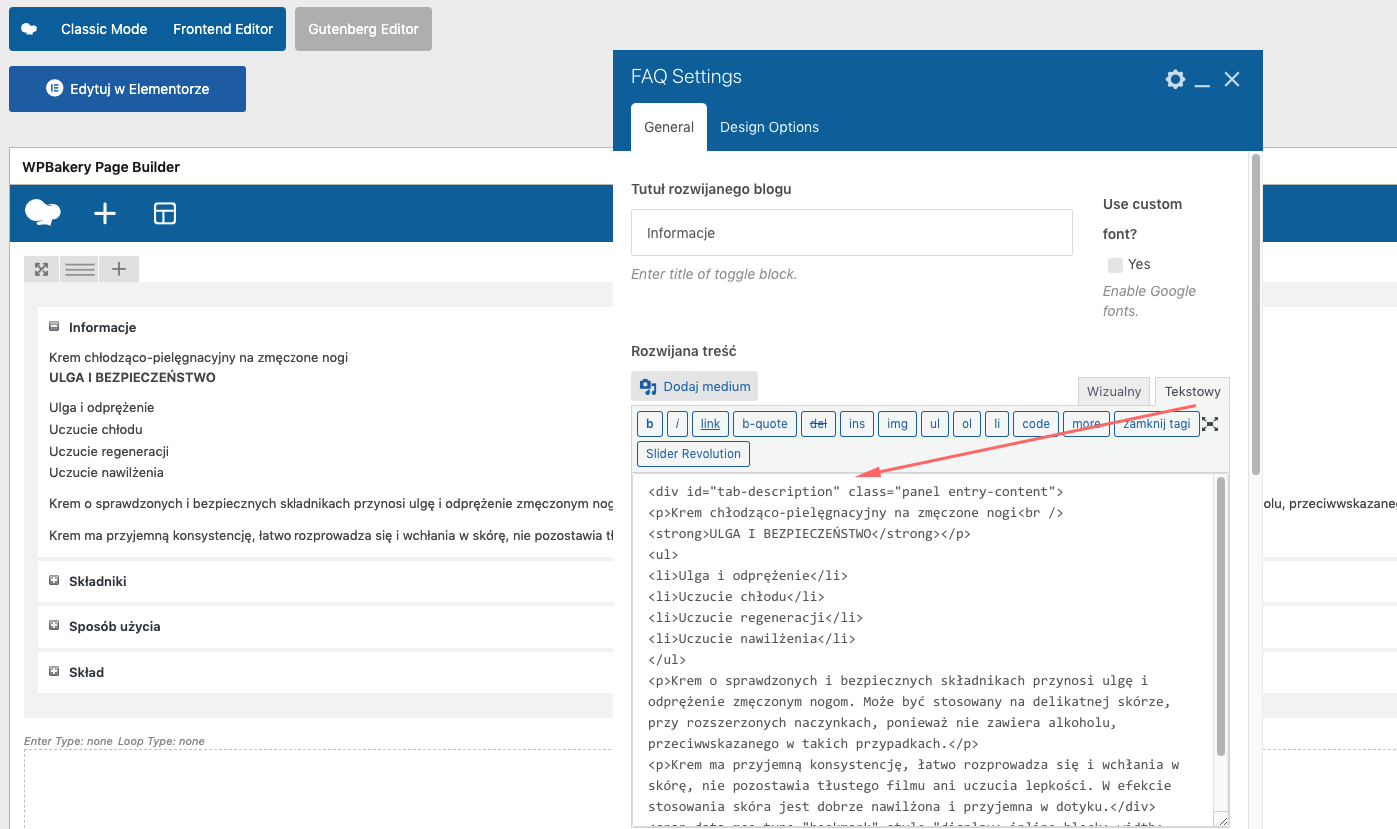This screenshot has width=1397, height=829.
Task: Open FAQ Settings gear icon
Action: point(1175,79)
